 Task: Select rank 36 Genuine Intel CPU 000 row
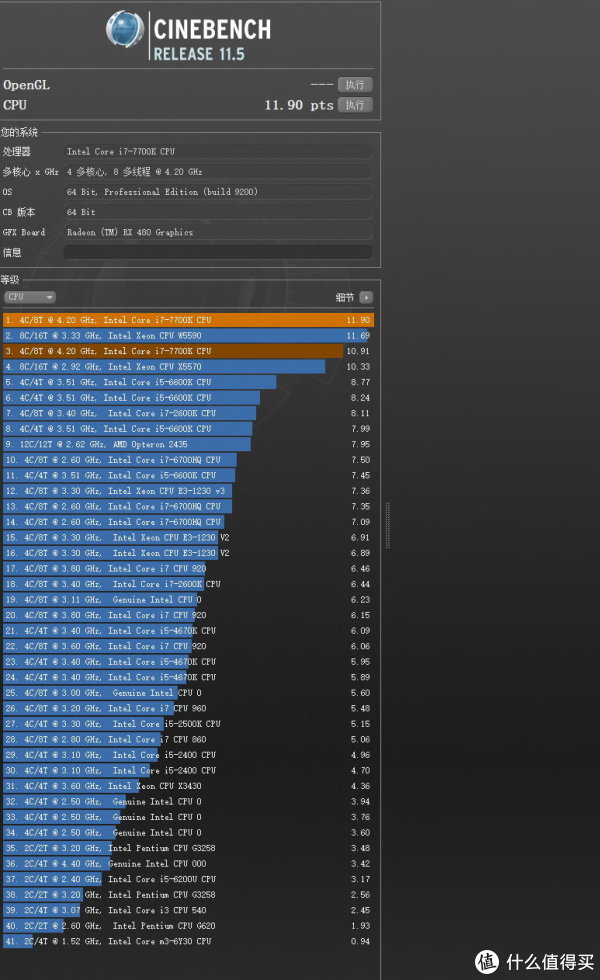click(x=188, y=864)
